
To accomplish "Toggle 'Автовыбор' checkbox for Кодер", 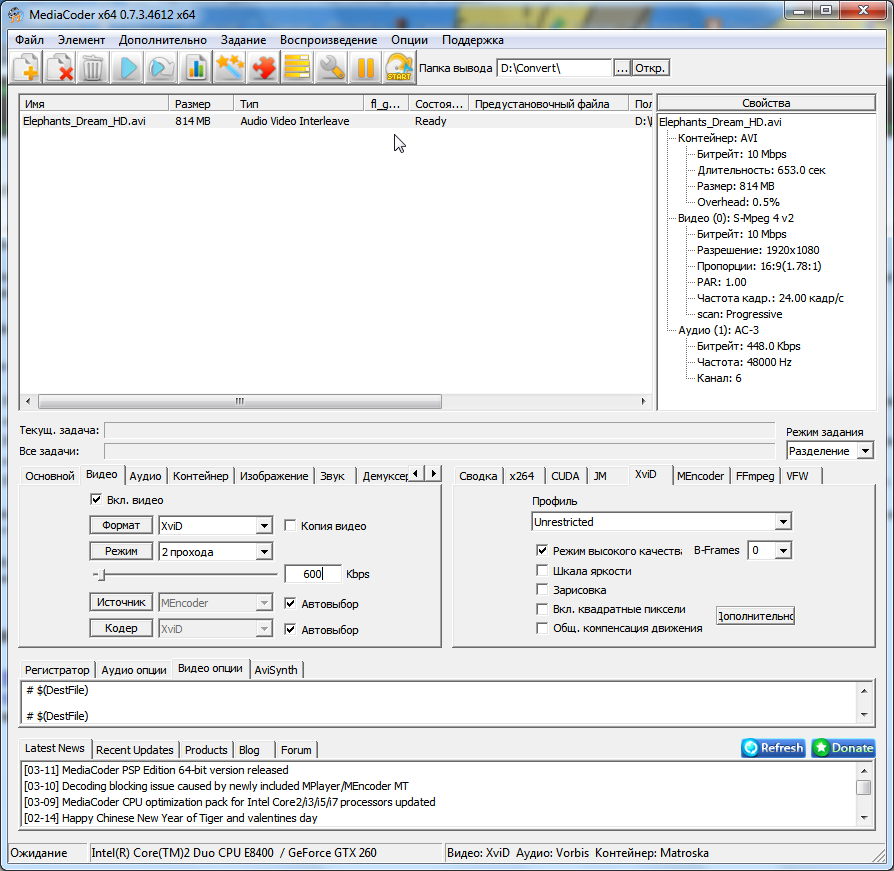I will coord(290,629).
